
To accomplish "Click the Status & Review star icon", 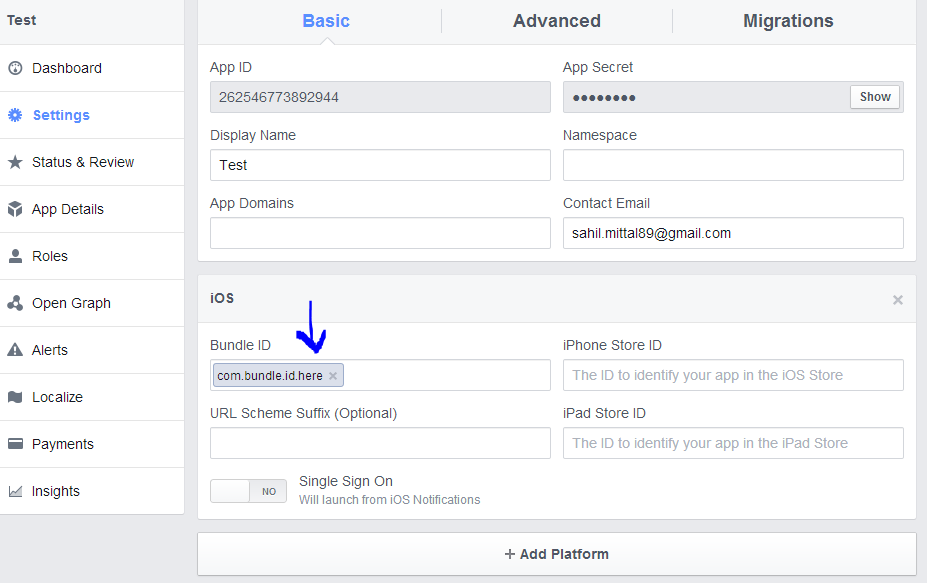I will [x=15, y=162].
